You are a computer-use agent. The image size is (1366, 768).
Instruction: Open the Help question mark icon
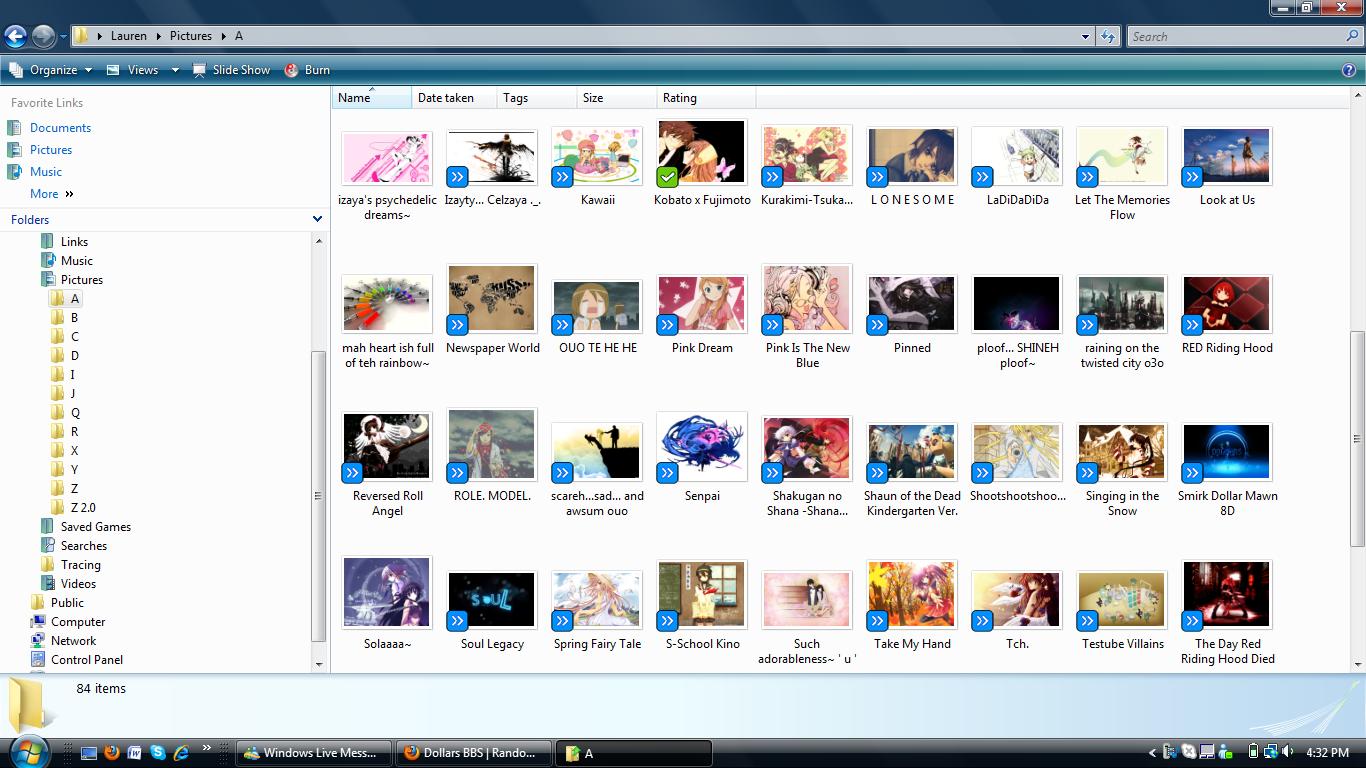pyautogui.click(x=1349, y=70)
